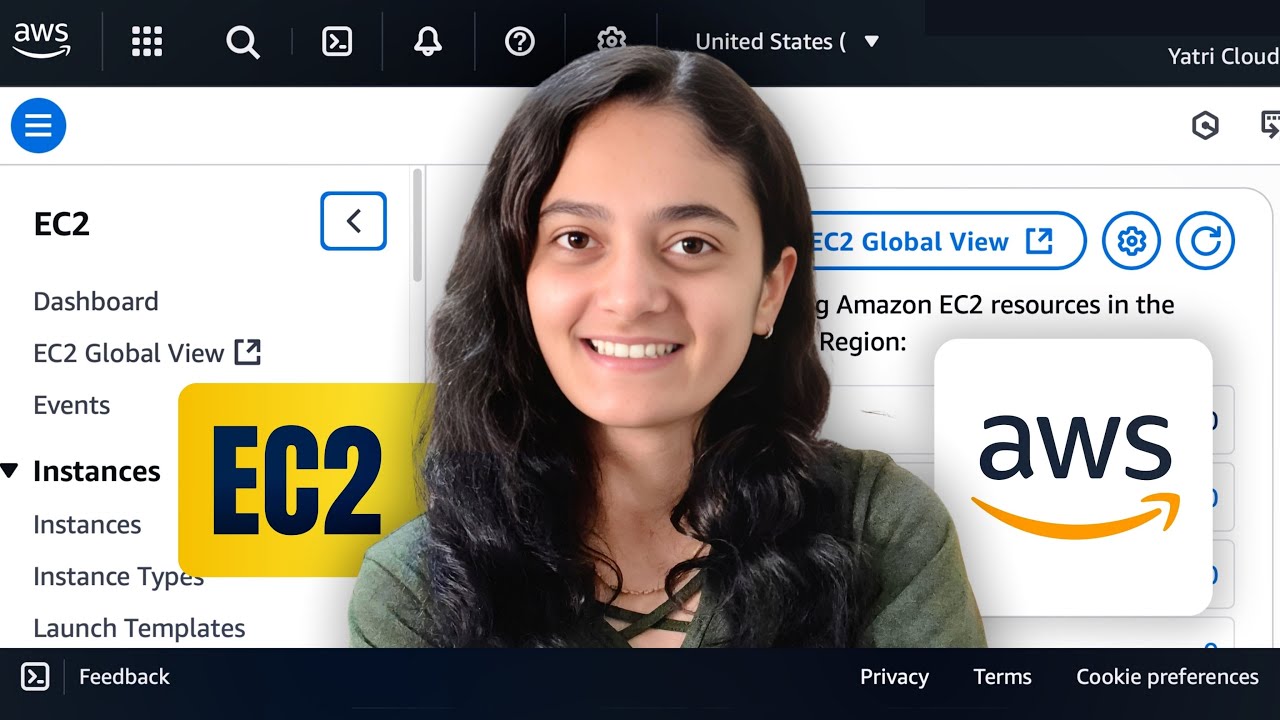This screenshot has height=720, width=1280.
Task: Open the Yatri Cloud account menu
Action: pyautogui.click(x=1223, y=56)
